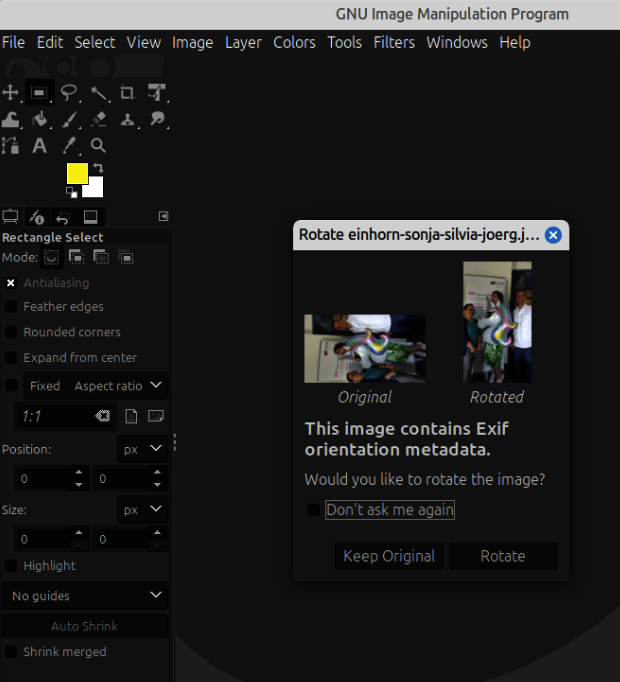Select the Color Picker eyedropper tool
Screen dimensions: 620x682
tap(69, 145)
